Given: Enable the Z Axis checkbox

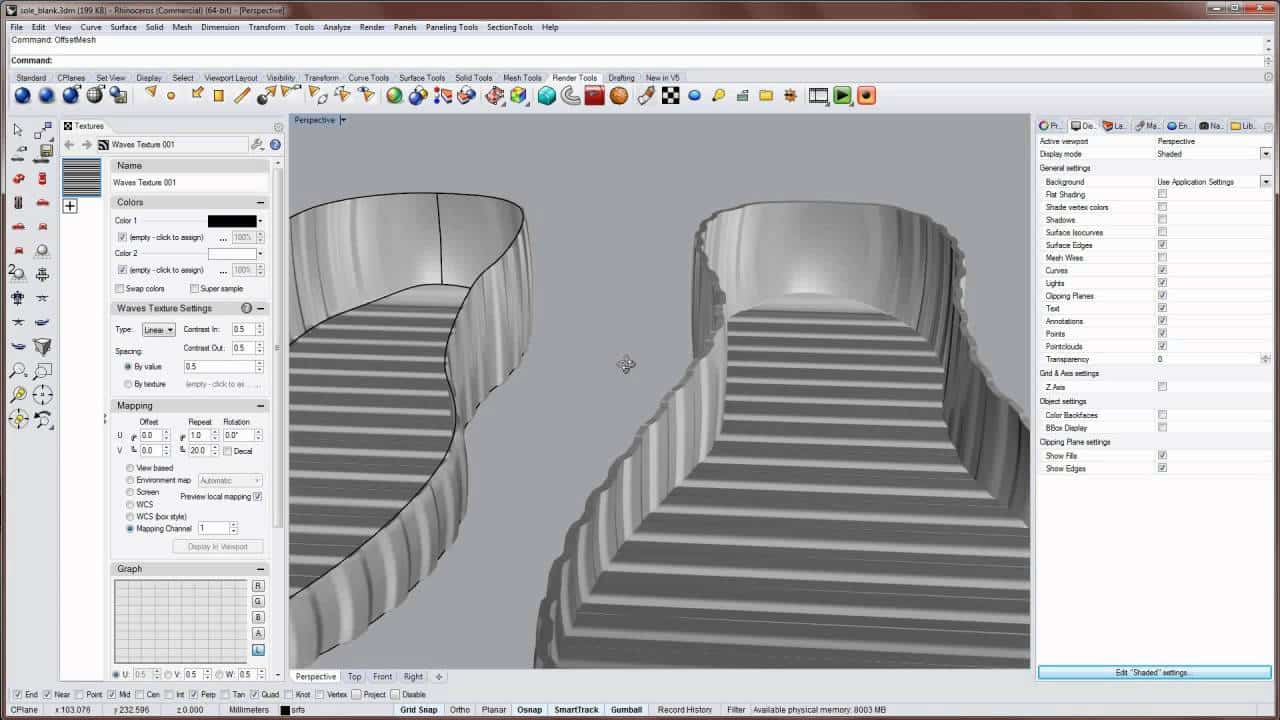Looking at the screenshot, I should (1162, 386).
